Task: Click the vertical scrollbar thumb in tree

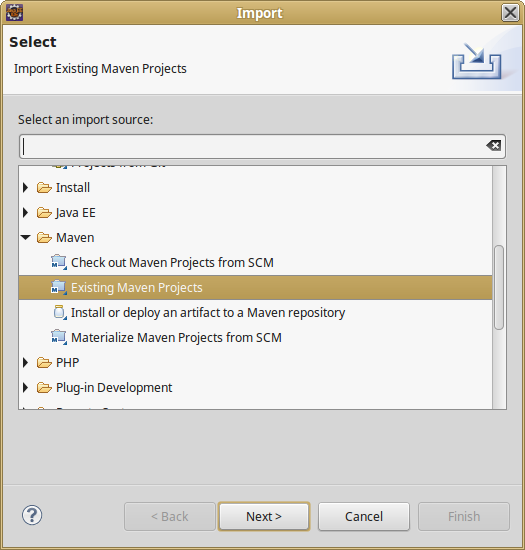Action: 499,287
